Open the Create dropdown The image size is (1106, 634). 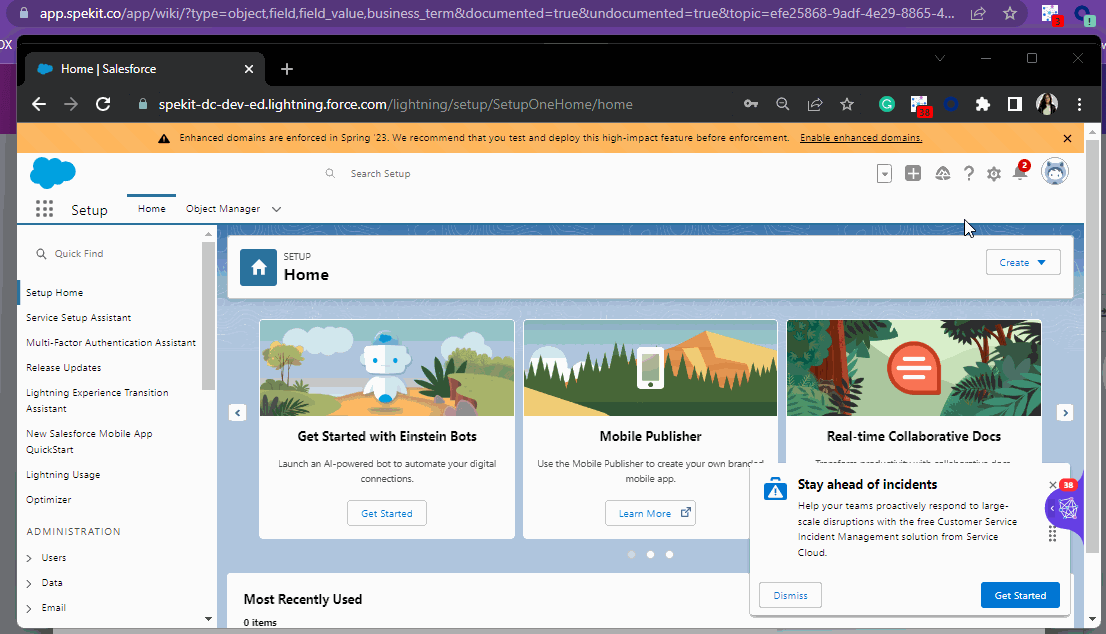point(1023,262)
